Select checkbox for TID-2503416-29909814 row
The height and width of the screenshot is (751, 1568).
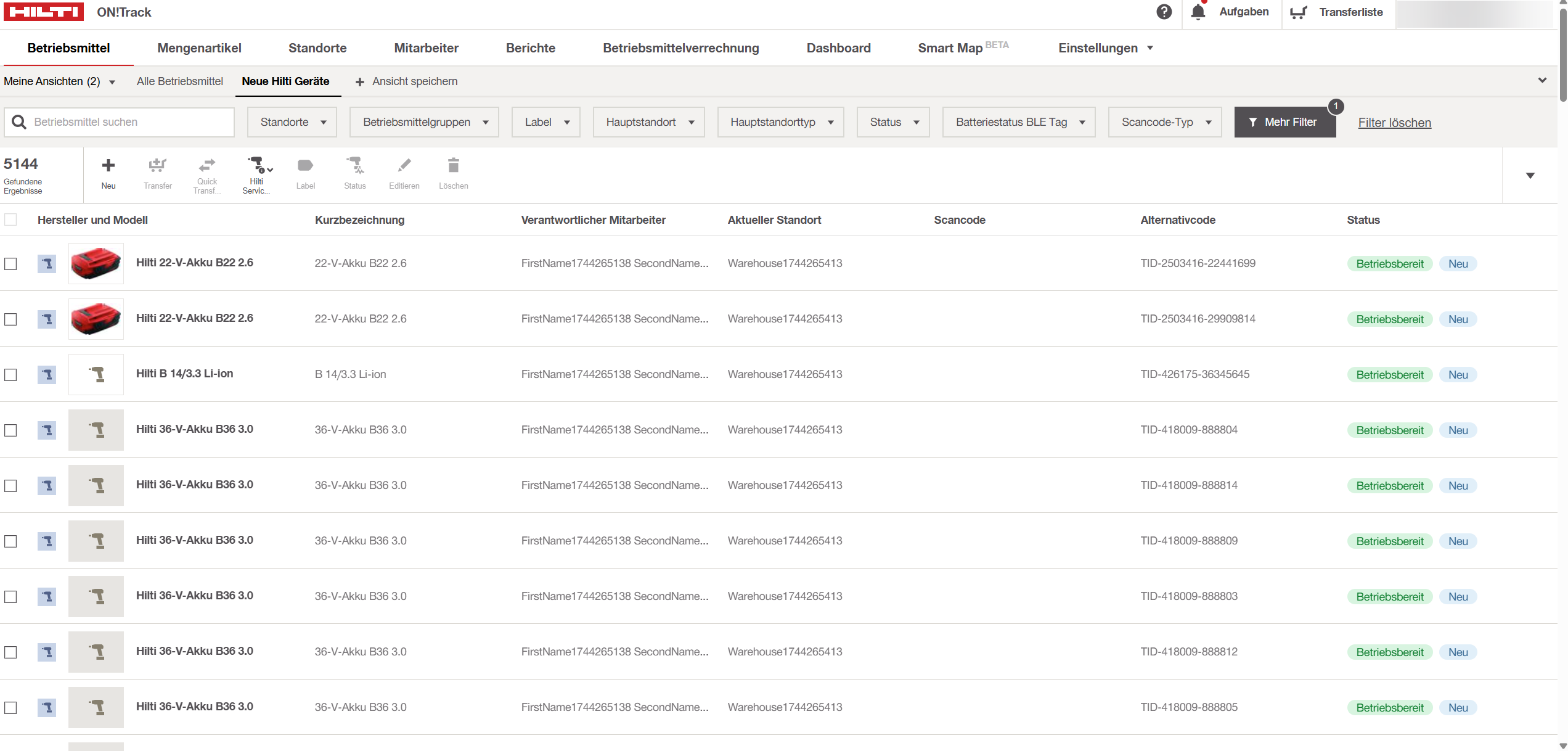[x=10, y=319]
